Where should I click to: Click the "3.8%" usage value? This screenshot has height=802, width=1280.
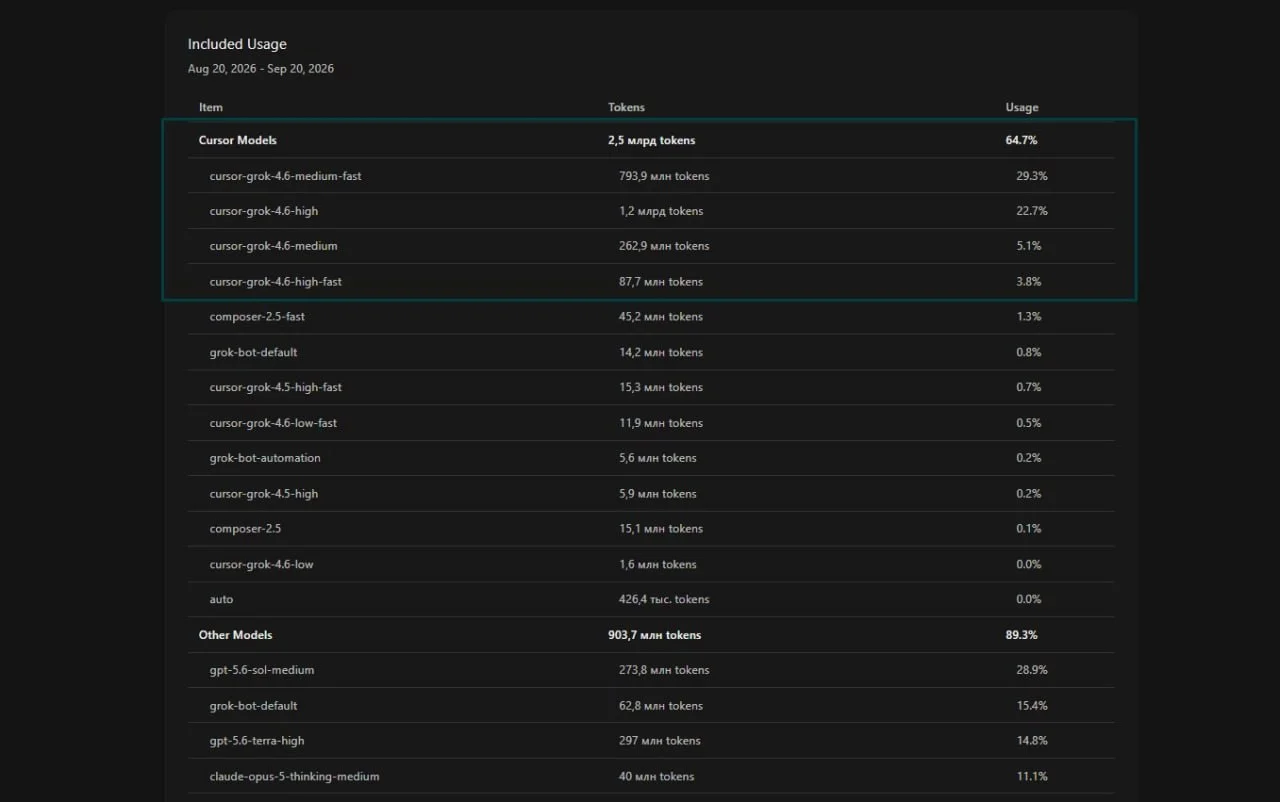[1029, 282]
